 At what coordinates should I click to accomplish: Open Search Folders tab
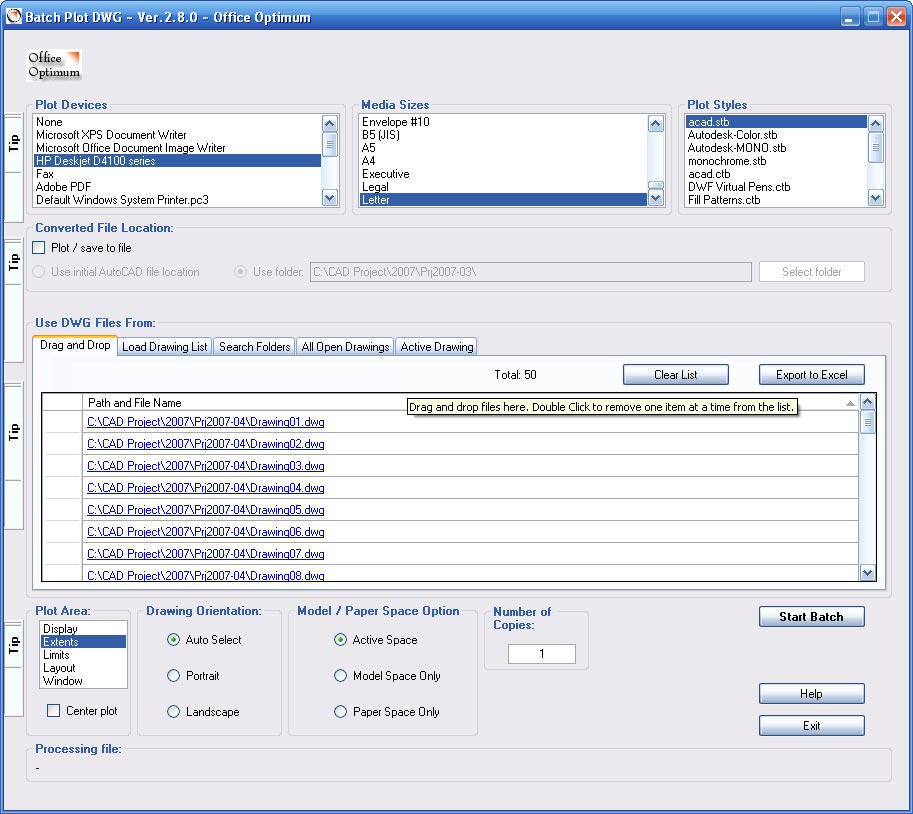[254, 346]
